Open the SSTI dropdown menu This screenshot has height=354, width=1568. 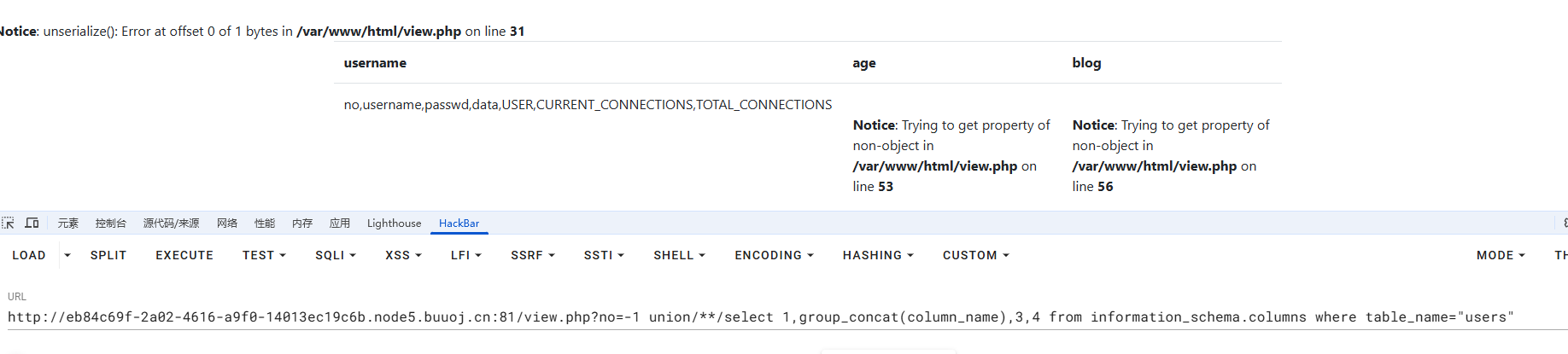point(604,255)
